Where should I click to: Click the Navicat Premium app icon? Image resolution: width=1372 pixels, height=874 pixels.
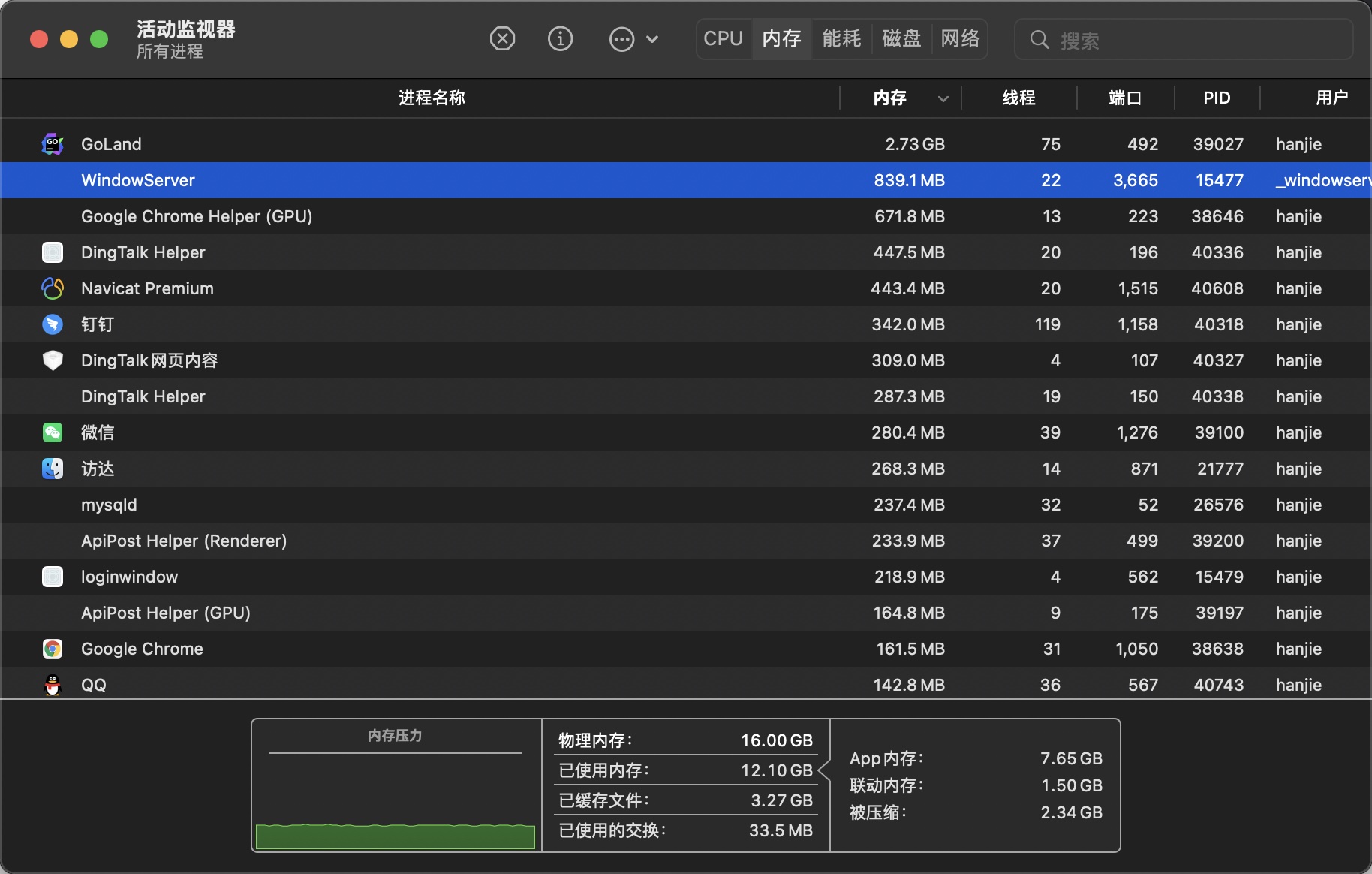coord(53,288)
